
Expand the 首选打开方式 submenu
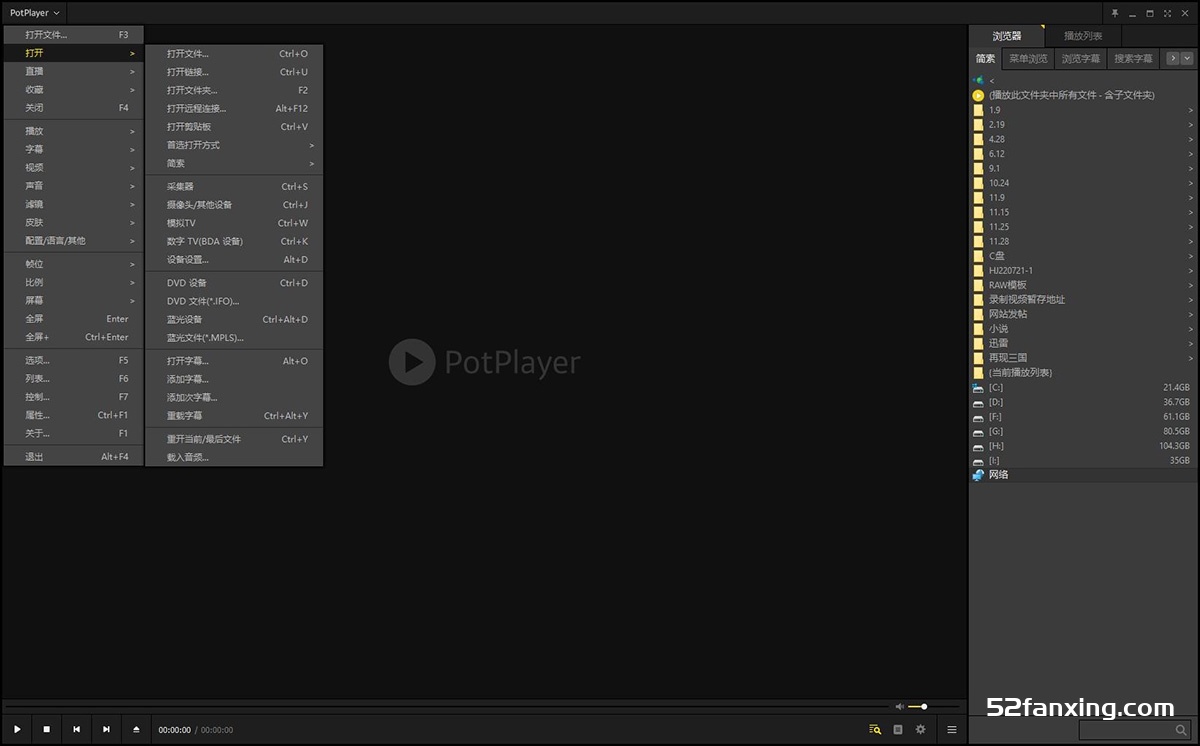(235, 145)
